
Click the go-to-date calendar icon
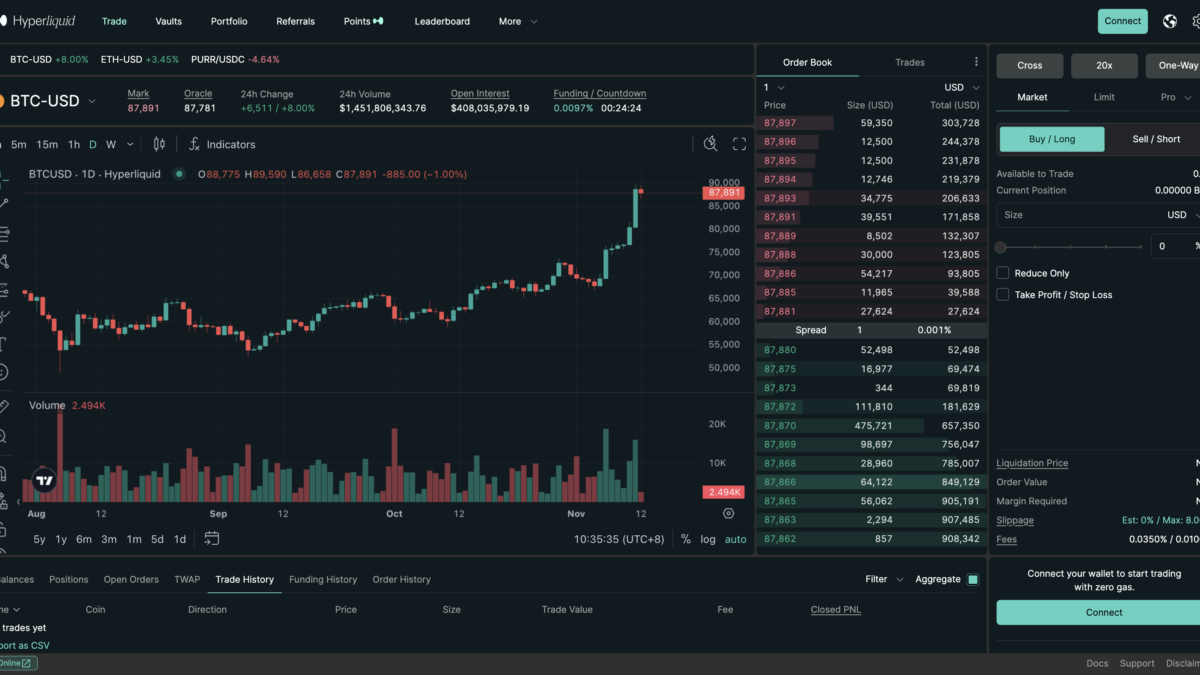point(212,538)
